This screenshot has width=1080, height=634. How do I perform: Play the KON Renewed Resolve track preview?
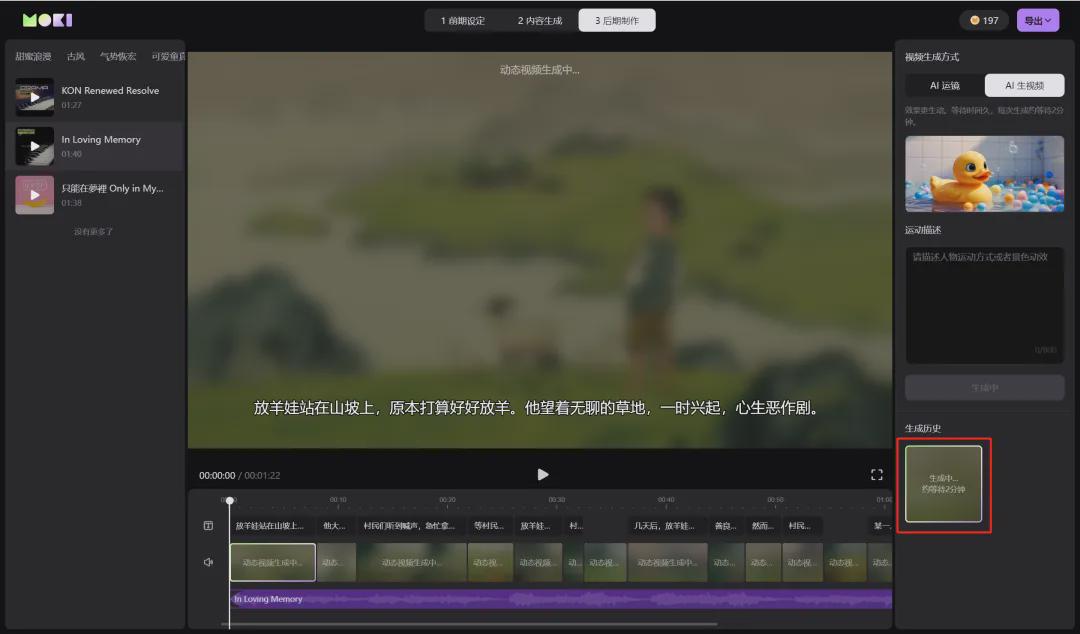(35, 97)
